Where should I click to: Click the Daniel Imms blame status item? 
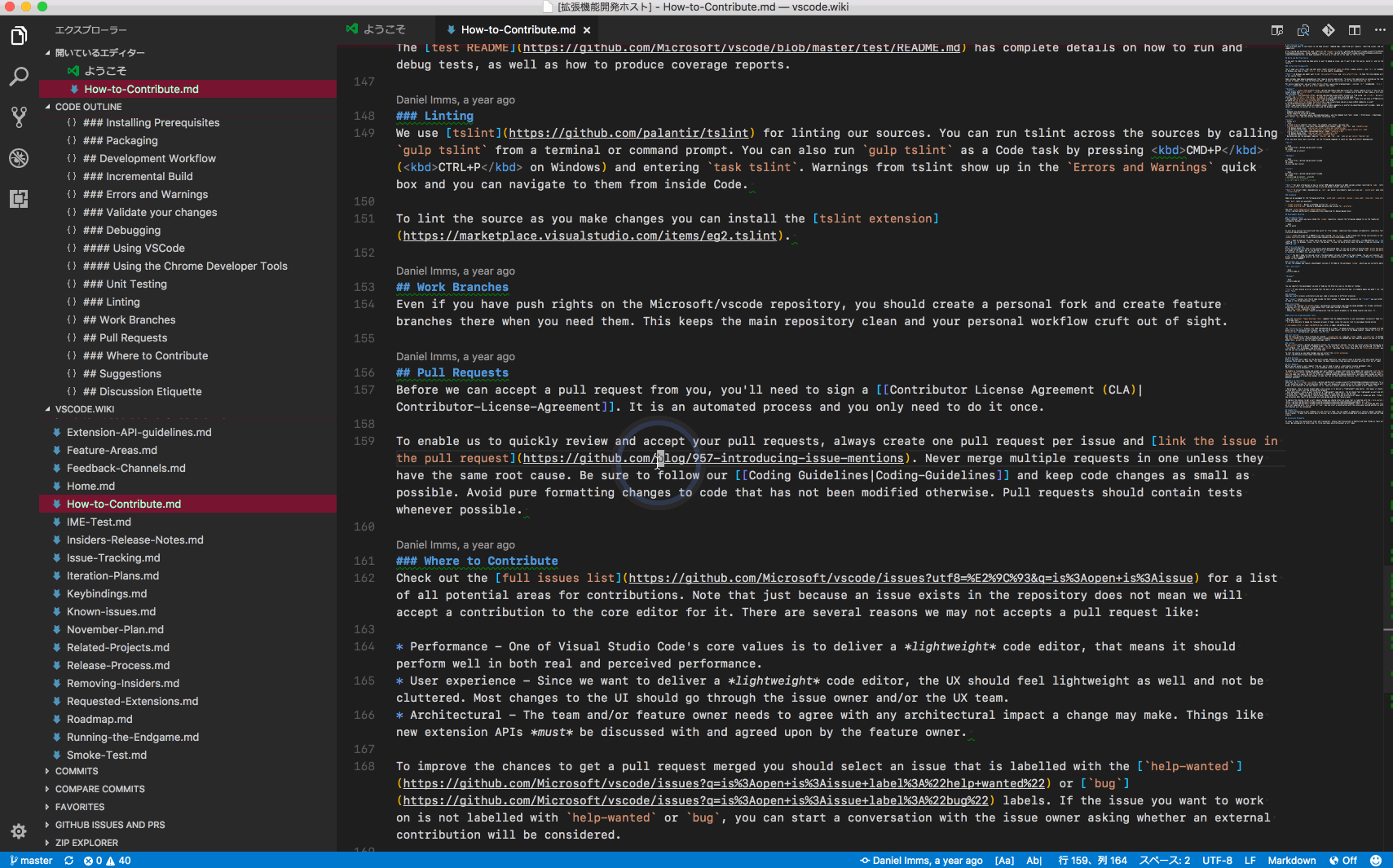coord(921,861)
